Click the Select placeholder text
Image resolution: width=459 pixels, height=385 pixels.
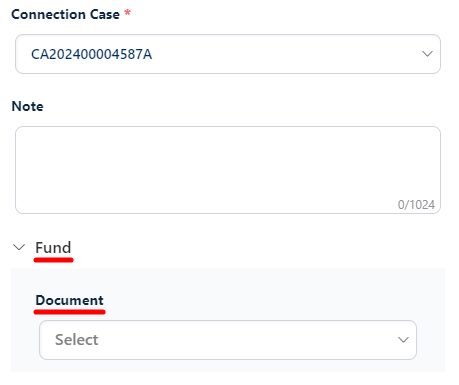(77, 340)
